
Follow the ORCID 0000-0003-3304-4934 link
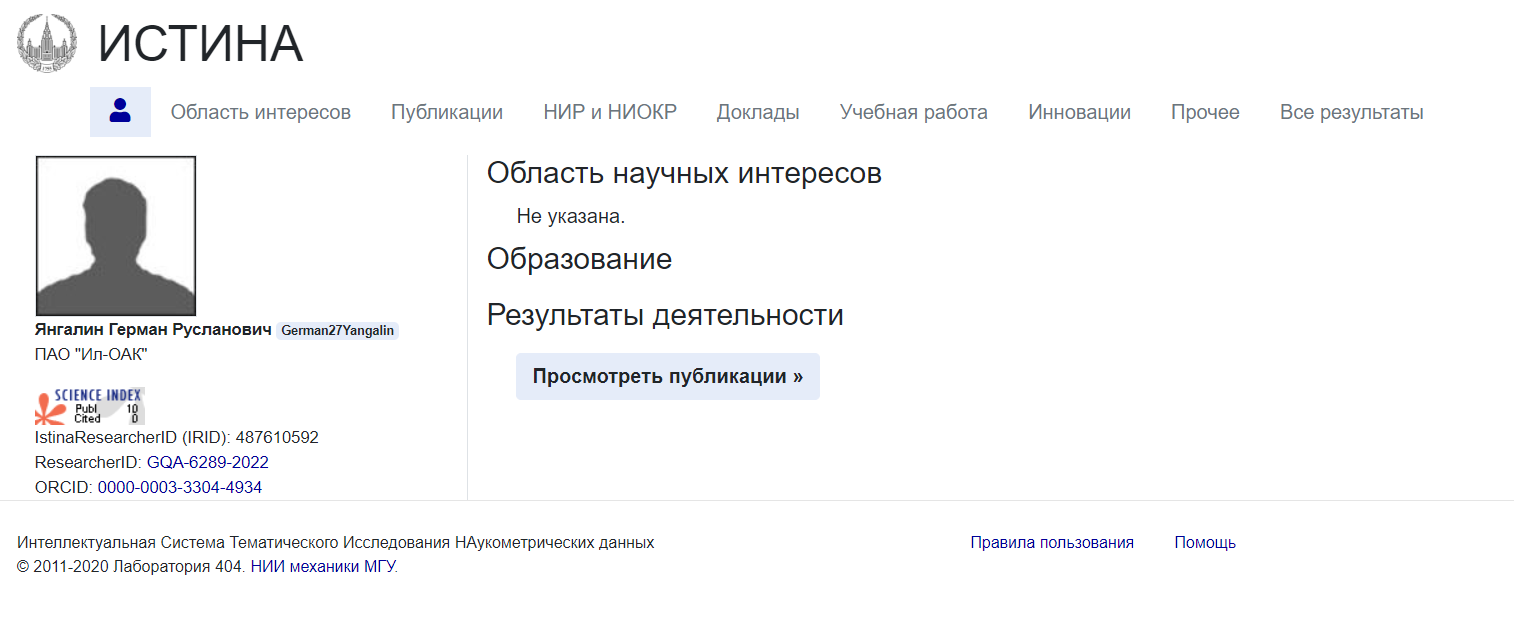180,487
